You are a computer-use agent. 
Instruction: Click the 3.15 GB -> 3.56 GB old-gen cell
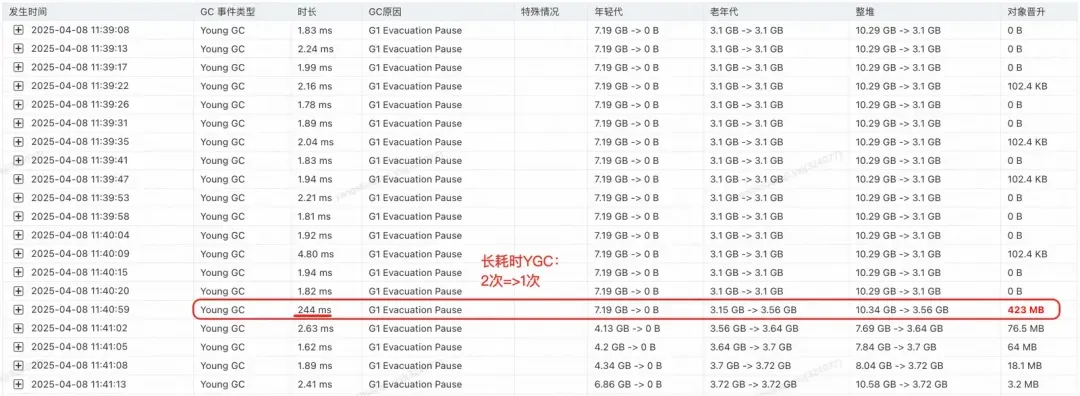[754, 310]
